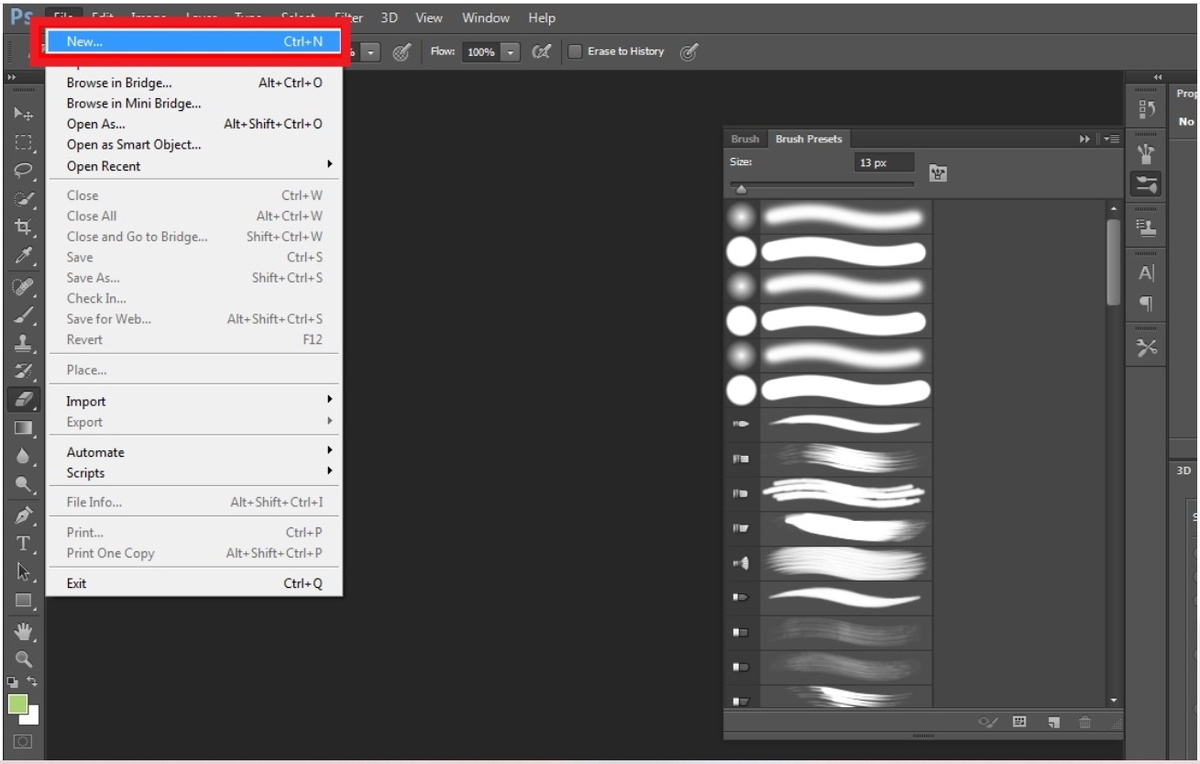Switch to the Brush tab
Viewport: 1200px width, 764px height.
pos(745,139)
